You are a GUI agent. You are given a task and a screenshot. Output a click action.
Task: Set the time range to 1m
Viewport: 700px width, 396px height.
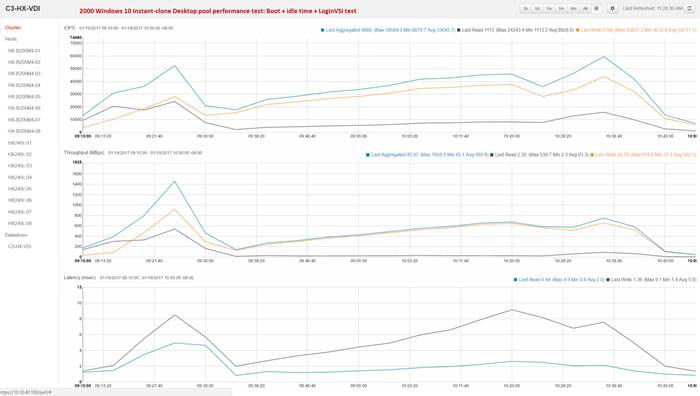point(561,8)
